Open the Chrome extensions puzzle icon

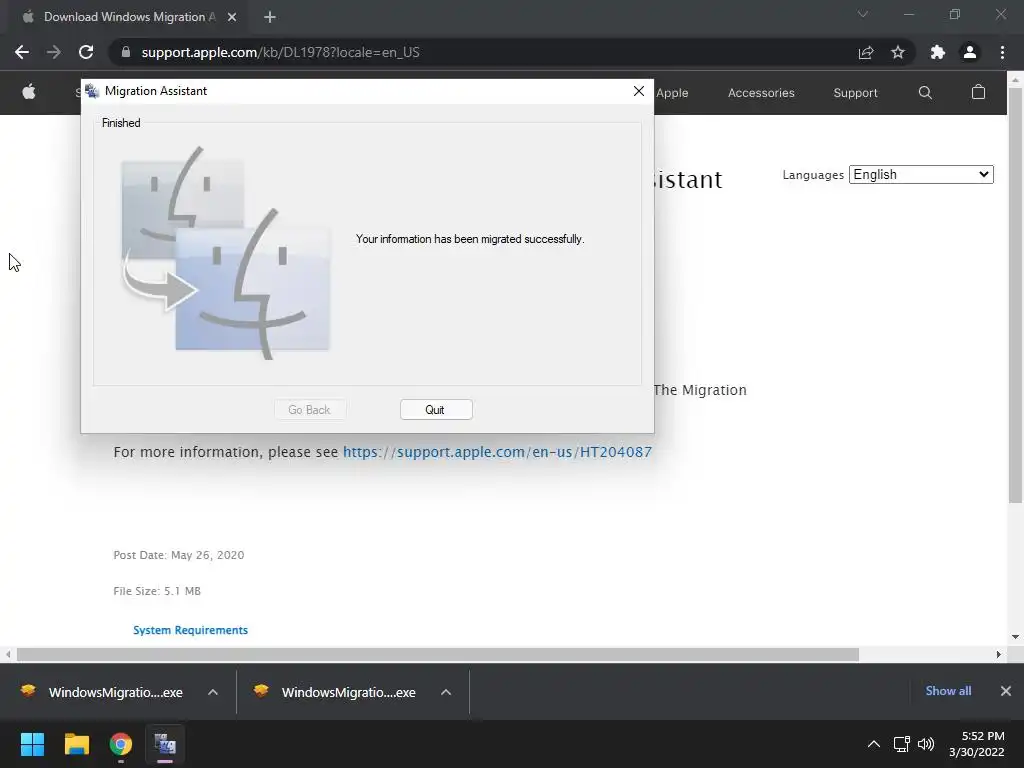click(x=938, y=52)
